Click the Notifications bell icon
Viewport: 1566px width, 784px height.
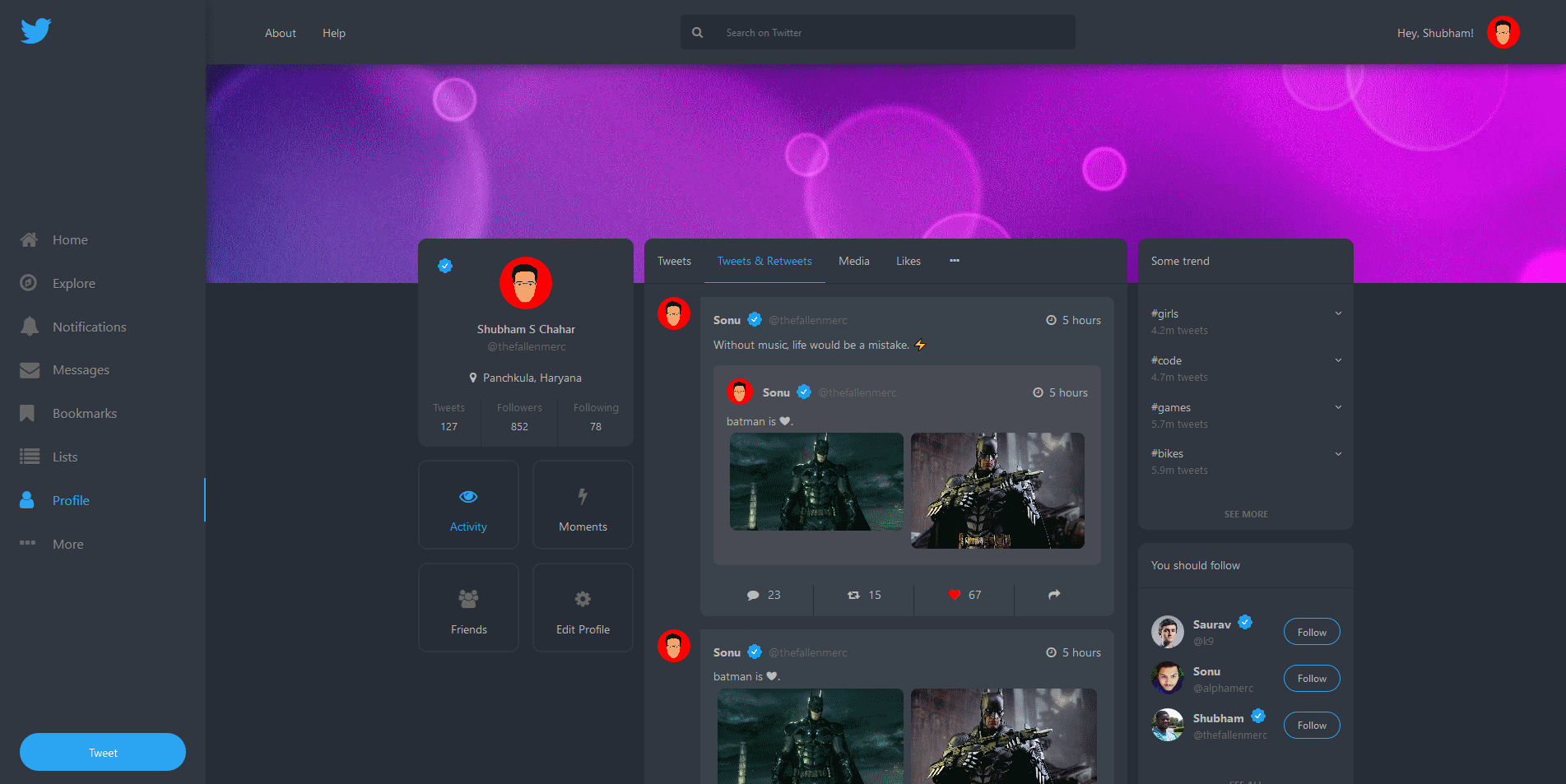(30, 327)
